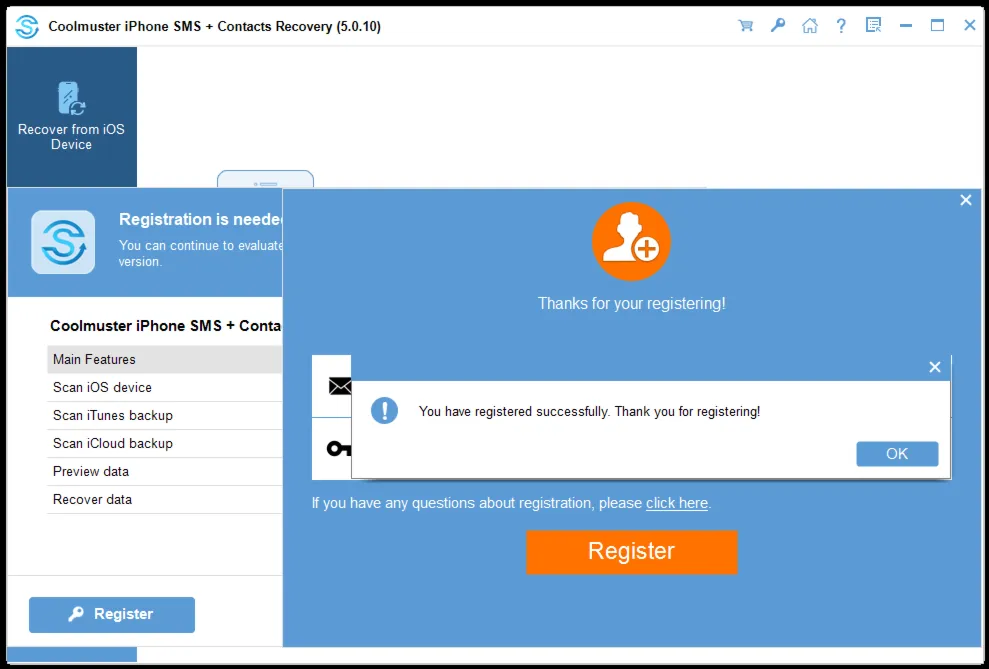Close the blue registration dialog
The image size is (989, 669).
[966, 201]
